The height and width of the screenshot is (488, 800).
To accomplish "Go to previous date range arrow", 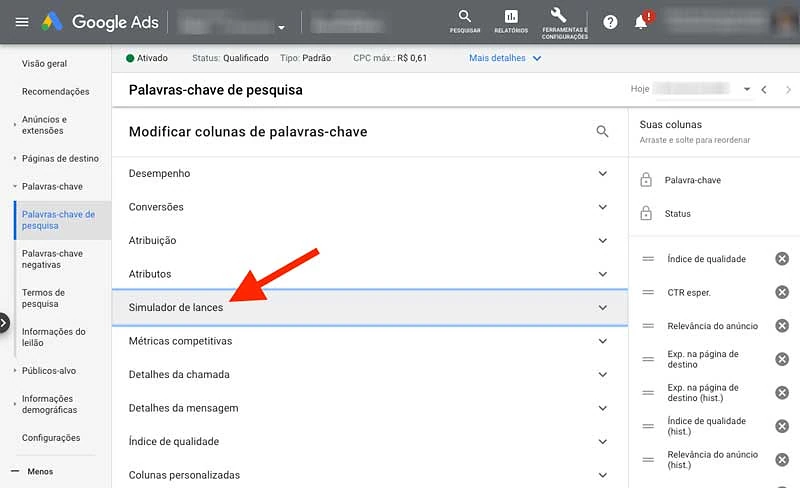I will (764, 89).
